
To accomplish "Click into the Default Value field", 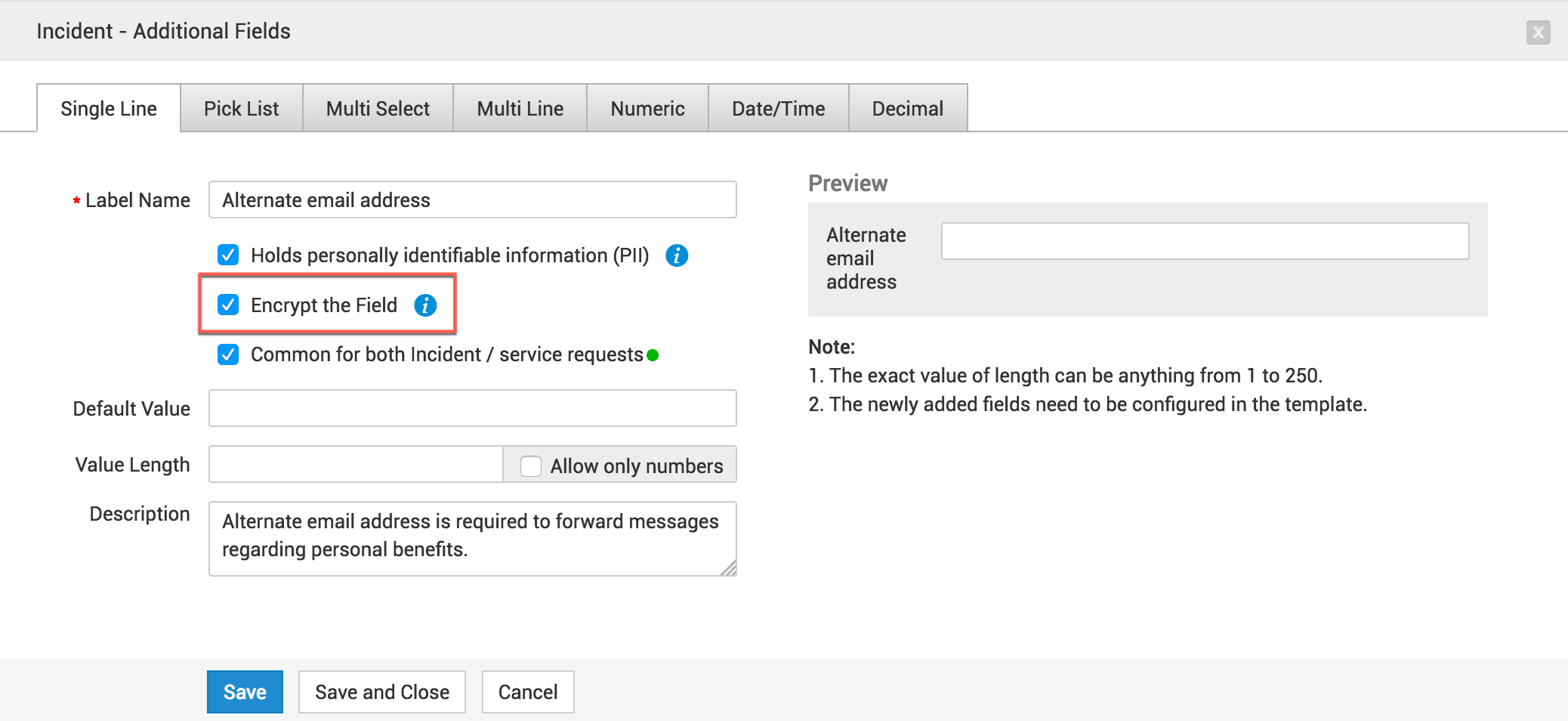I will click(x=473, y=408).
